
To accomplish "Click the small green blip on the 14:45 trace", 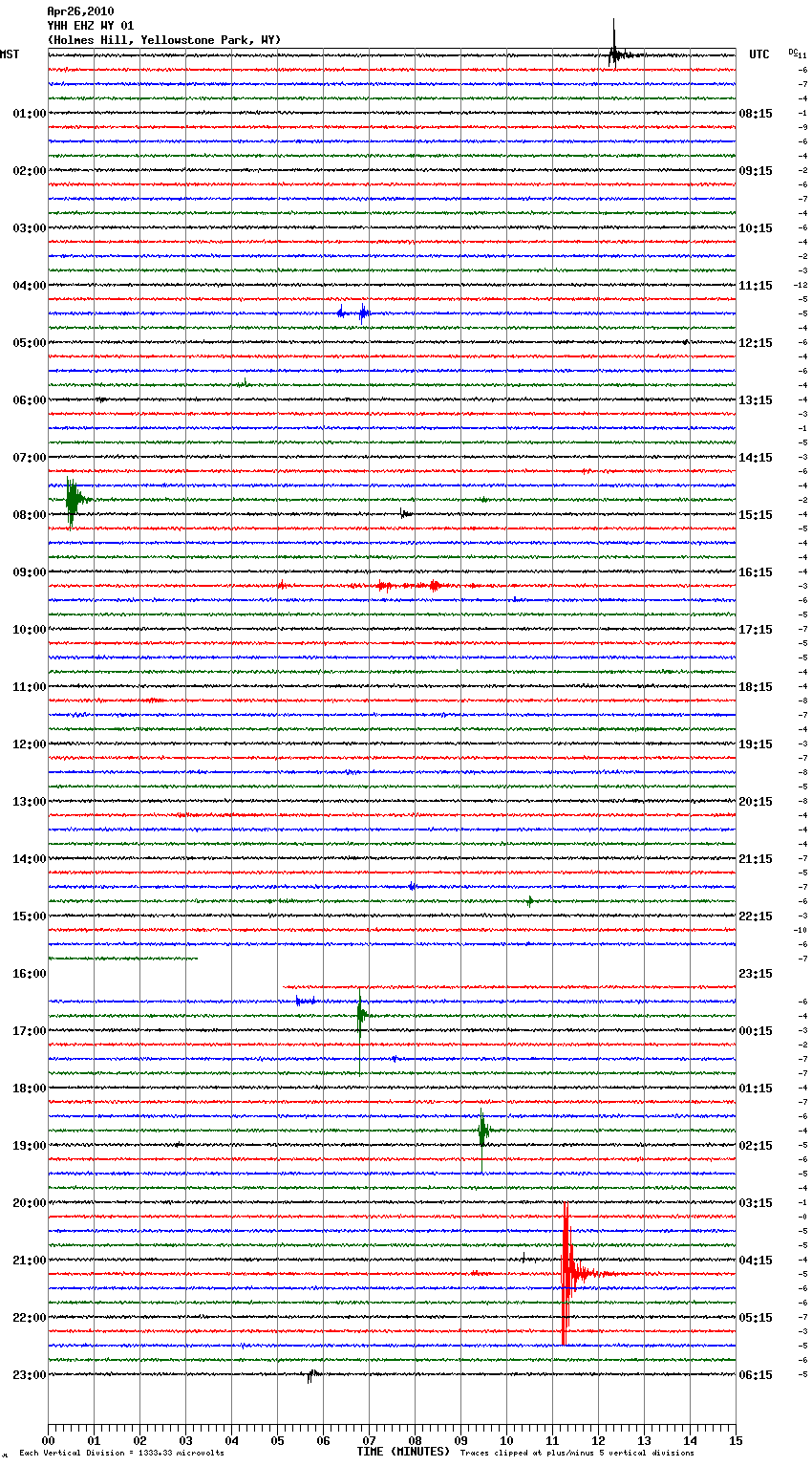I will point(530,901).
